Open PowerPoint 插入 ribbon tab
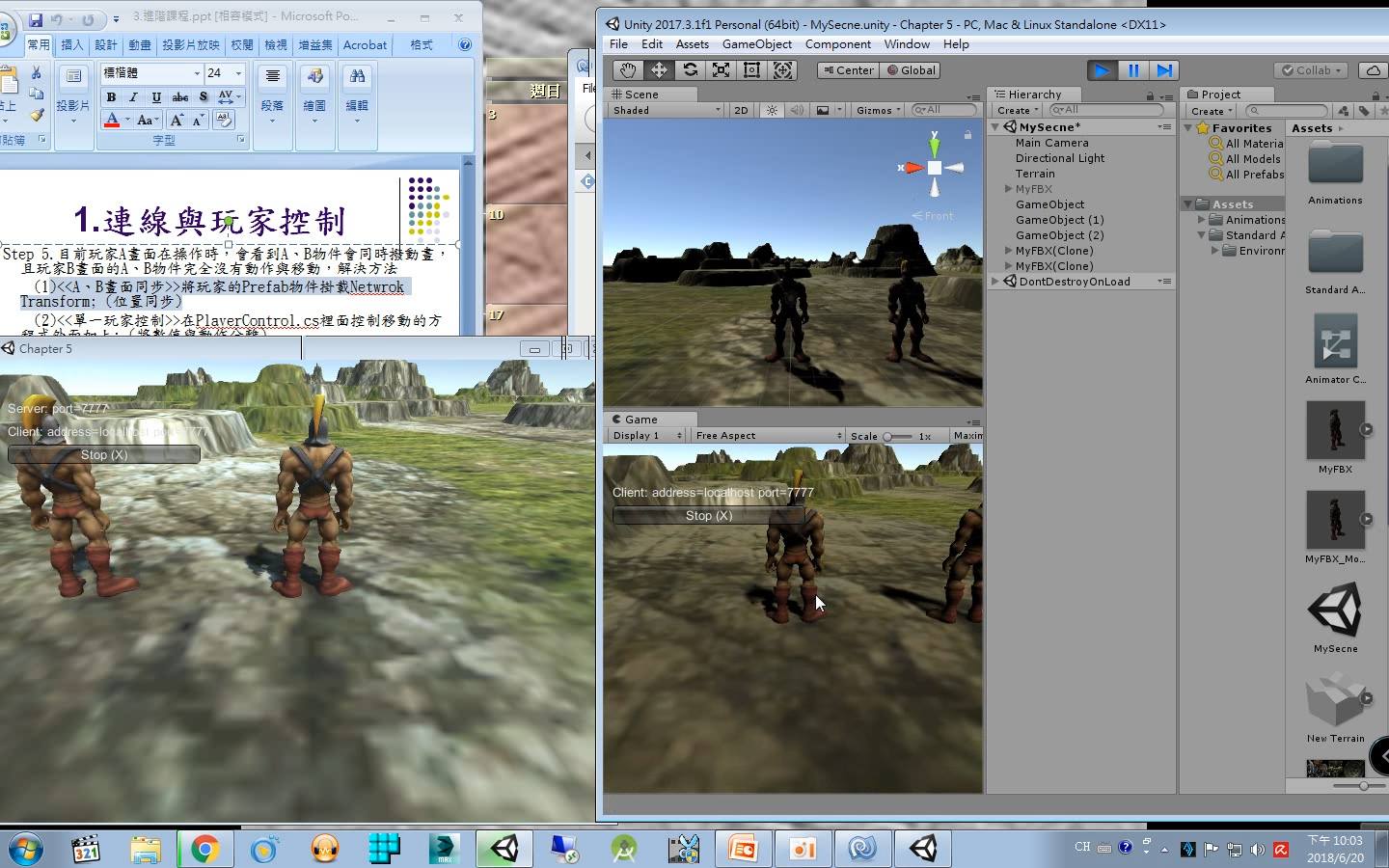This screenshot has height=868, width=1389. pos(72,44)
